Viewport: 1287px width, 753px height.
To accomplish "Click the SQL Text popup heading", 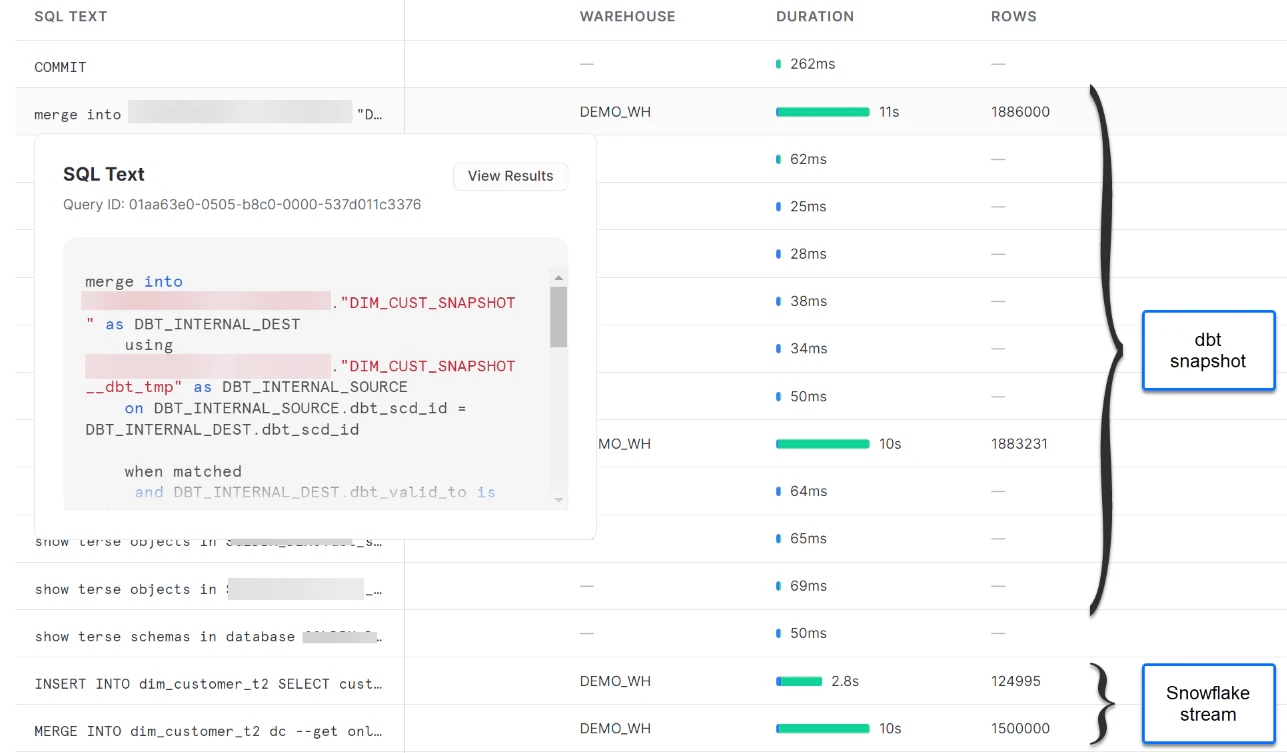I will click(104, 174).
